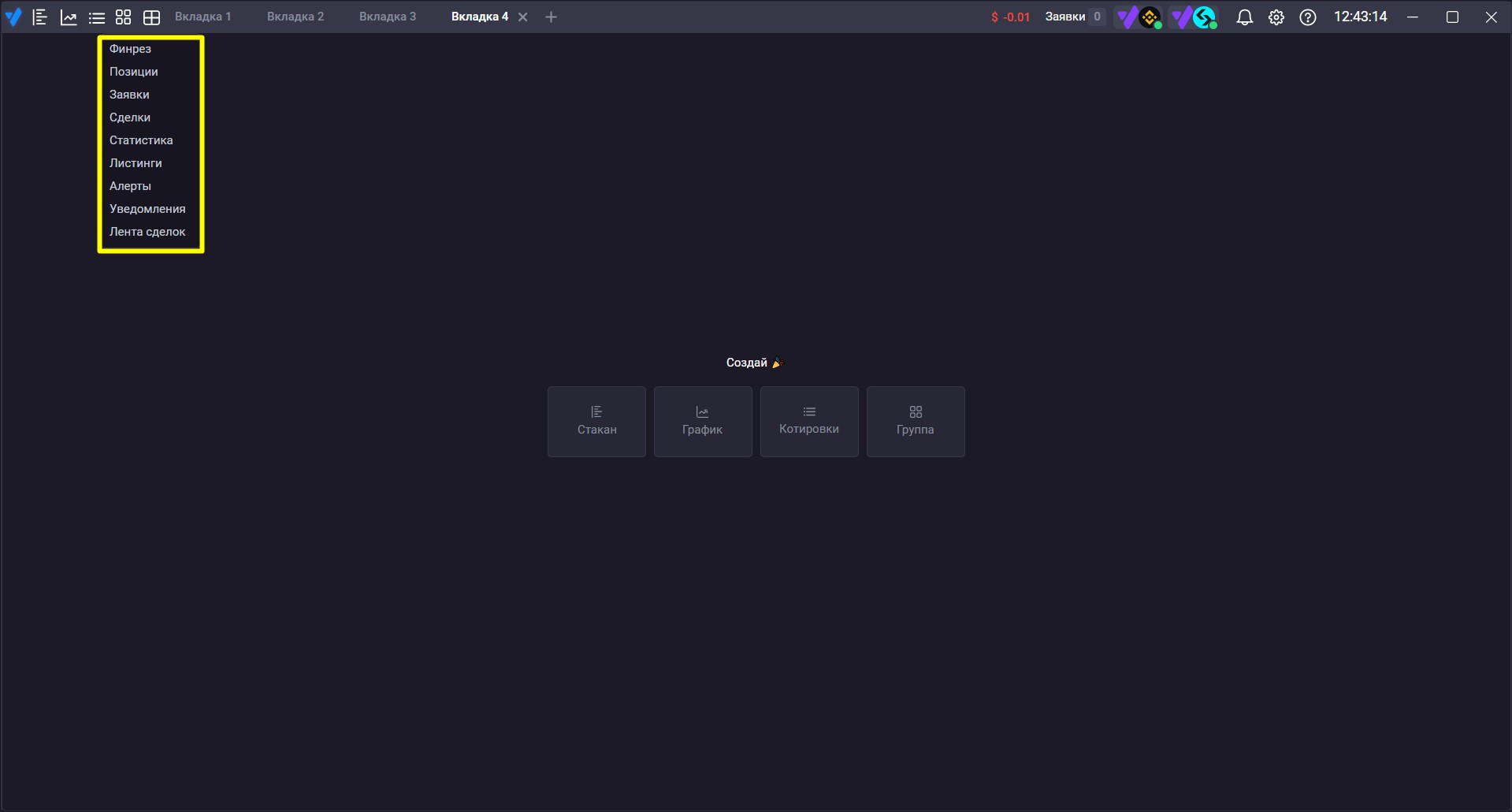Create a Котировки widget

point(809,422)
